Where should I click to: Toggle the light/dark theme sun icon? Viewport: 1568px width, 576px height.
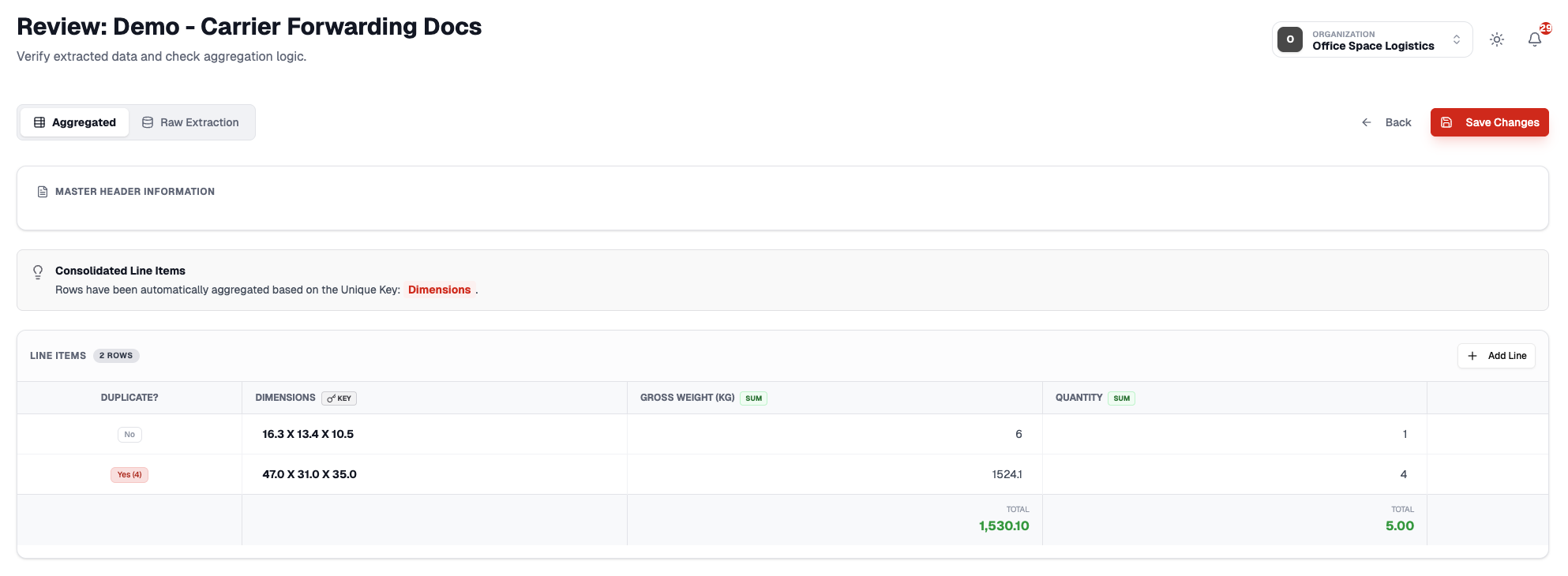click(x=1496, y=39)
